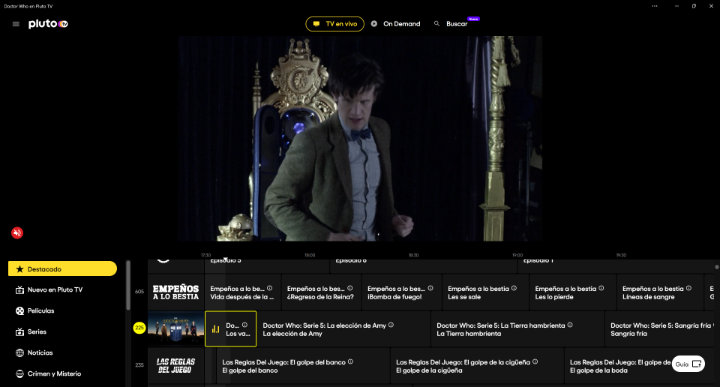720x387 pixels.
Task: Open the Guía button
Action: point(688,364)
